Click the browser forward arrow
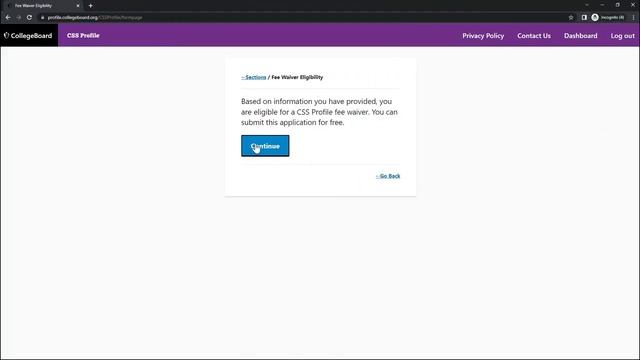 click(x=18, y=18)
